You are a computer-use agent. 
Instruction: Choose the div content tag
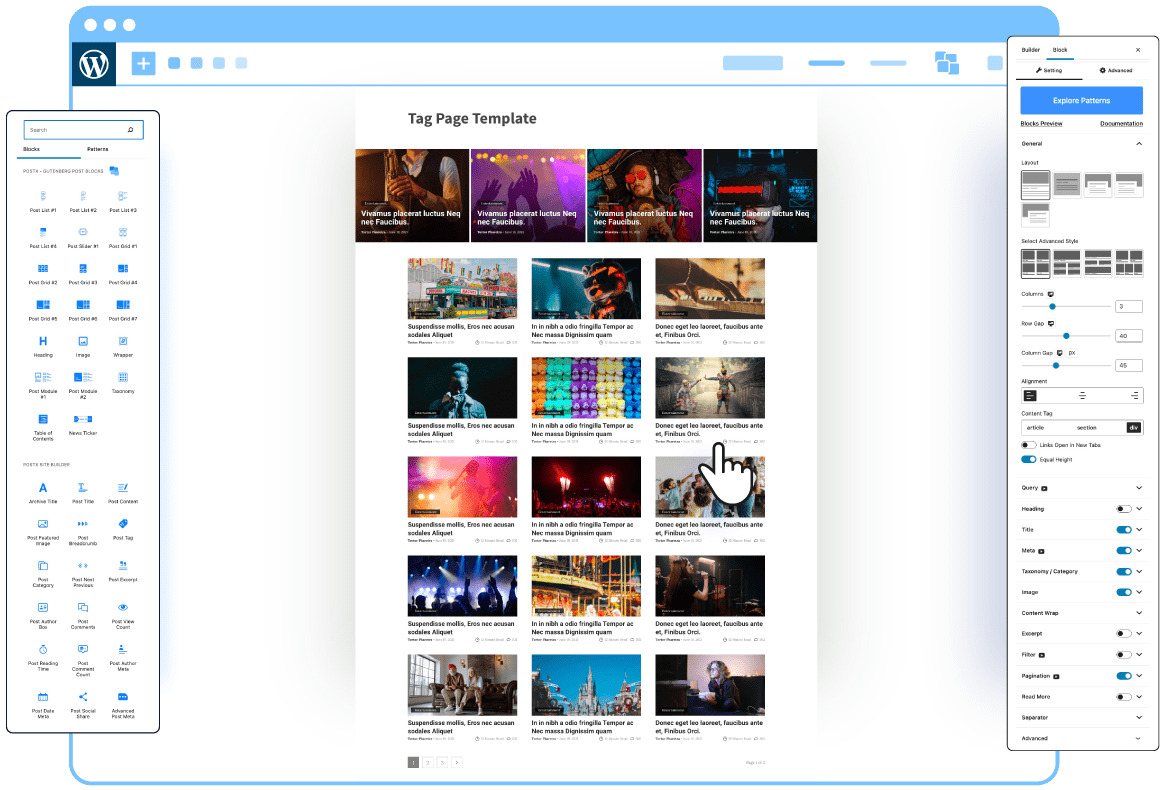(x=1133, y=428)
